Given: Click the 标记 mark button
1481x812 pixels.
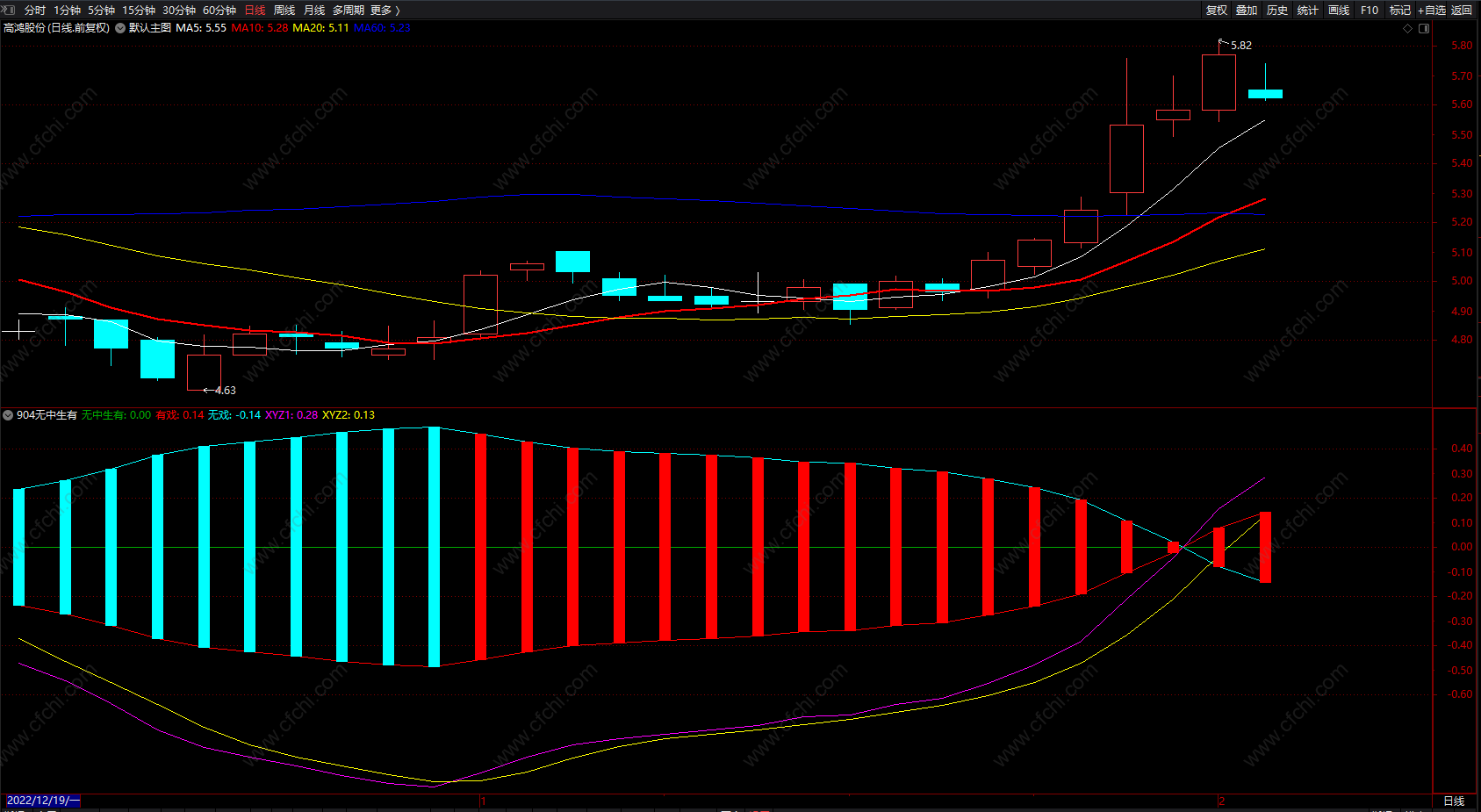Looking at the screenshot, I should pyautogui.click(x=1400, y=11).
